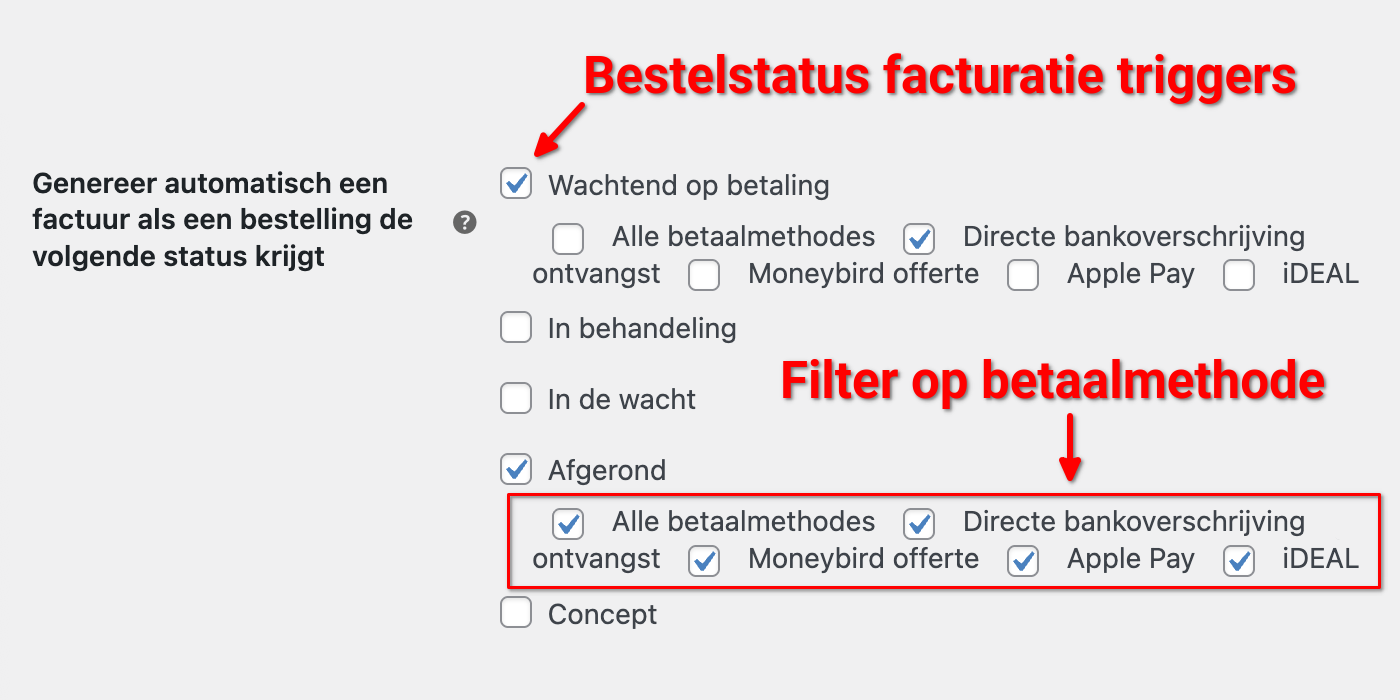Deselect Apple Pay checkbox under Afgerond

[1023, 560]
